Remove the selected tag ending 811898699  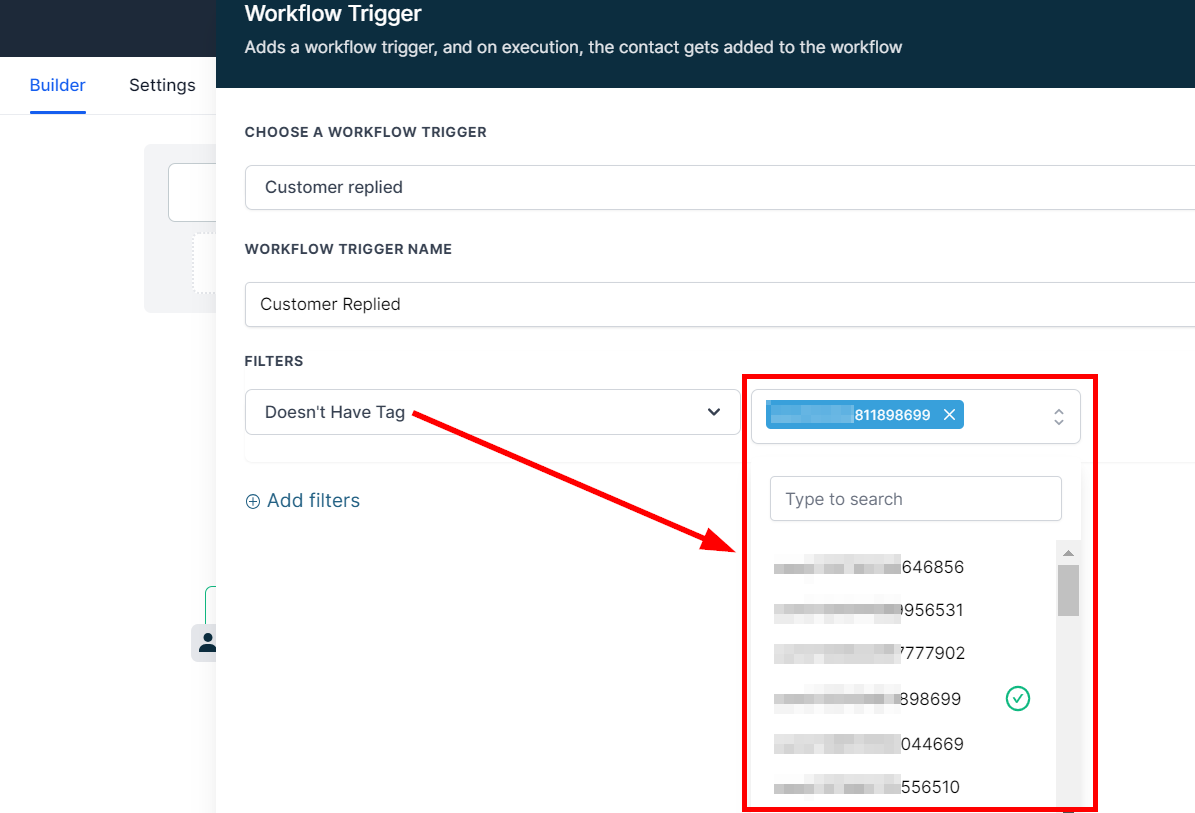pos(949,414)
